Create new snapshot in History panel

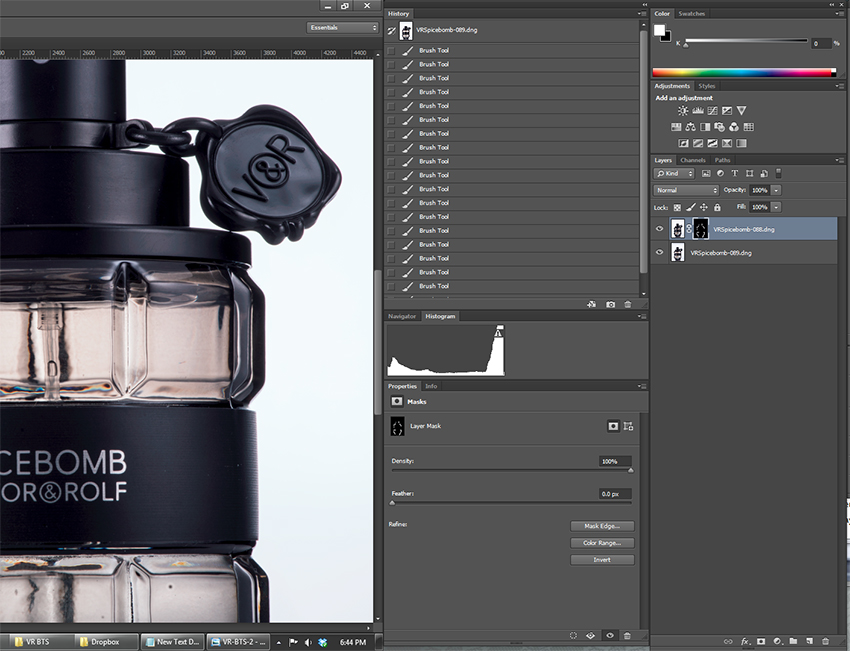pos(610,305)
